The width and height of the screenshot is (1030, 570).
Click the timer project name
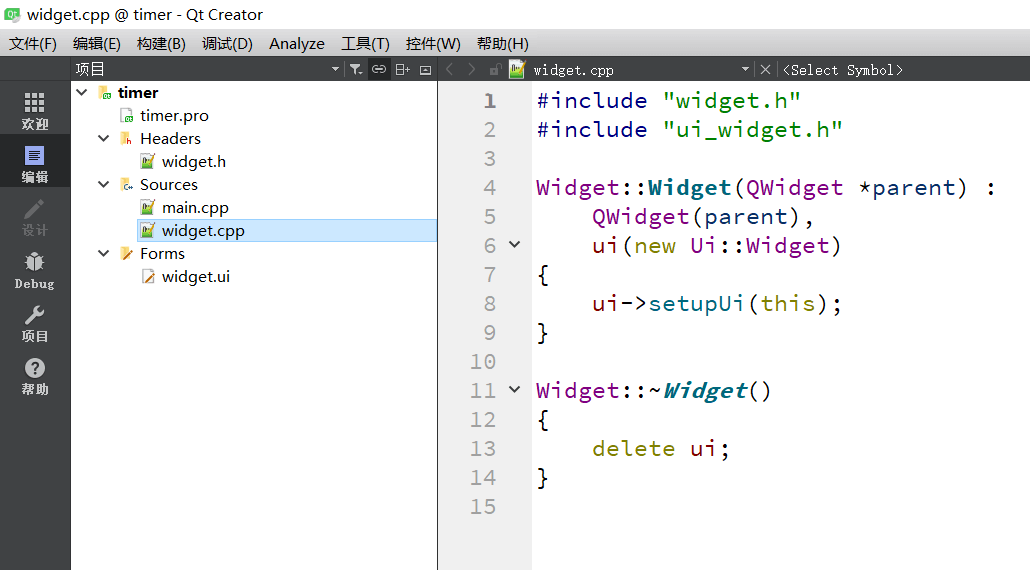(138, 93)
